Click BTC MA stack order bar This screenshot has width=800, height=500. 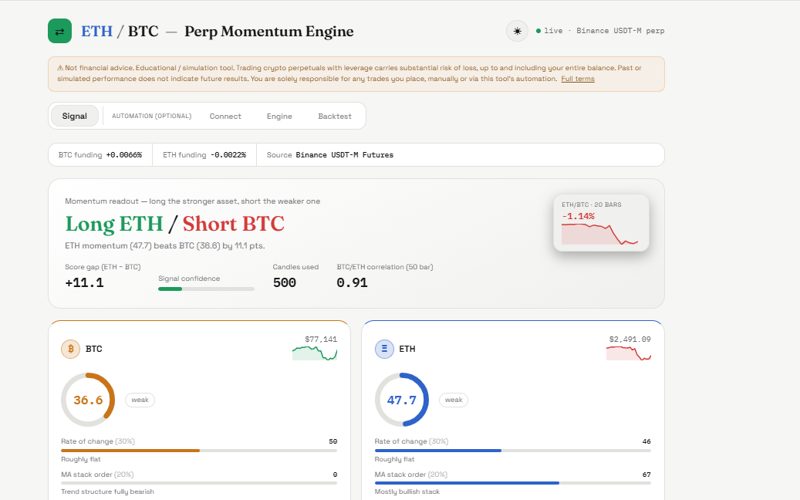point(199,483)
